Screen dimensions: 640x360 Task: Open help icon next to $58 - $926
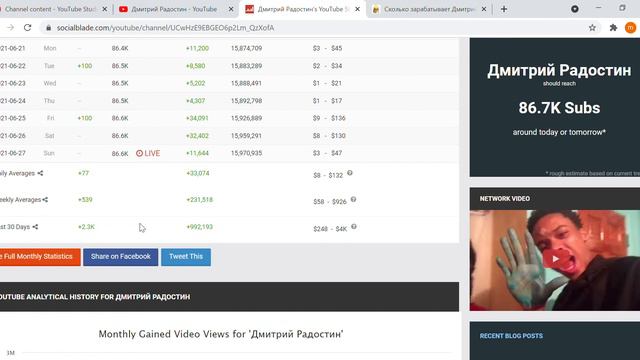click(353, 200)
